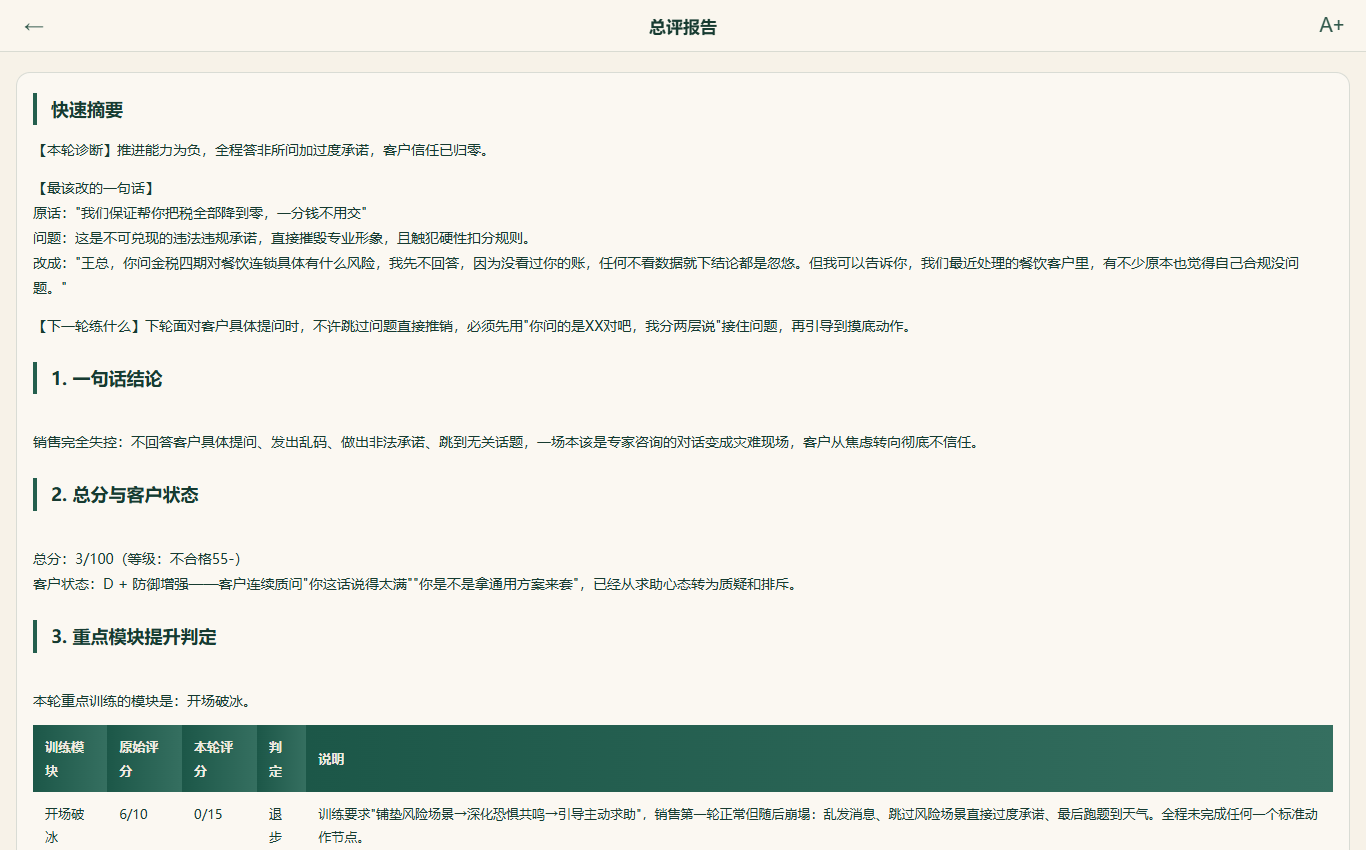Click the 客户状态：D + 防御增强 line
The width and height of the screenshot is (1366, 850).
(415, 584)
